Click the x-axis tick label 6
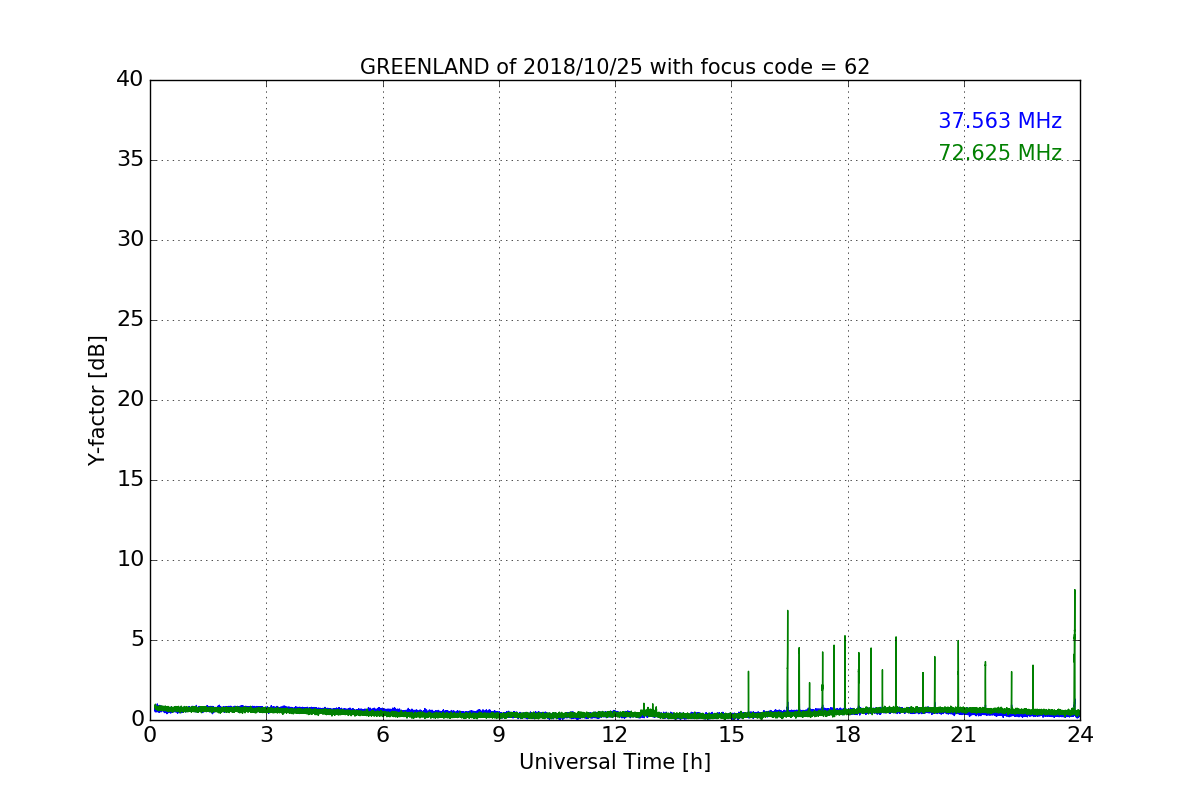 [x=382, y=735]
